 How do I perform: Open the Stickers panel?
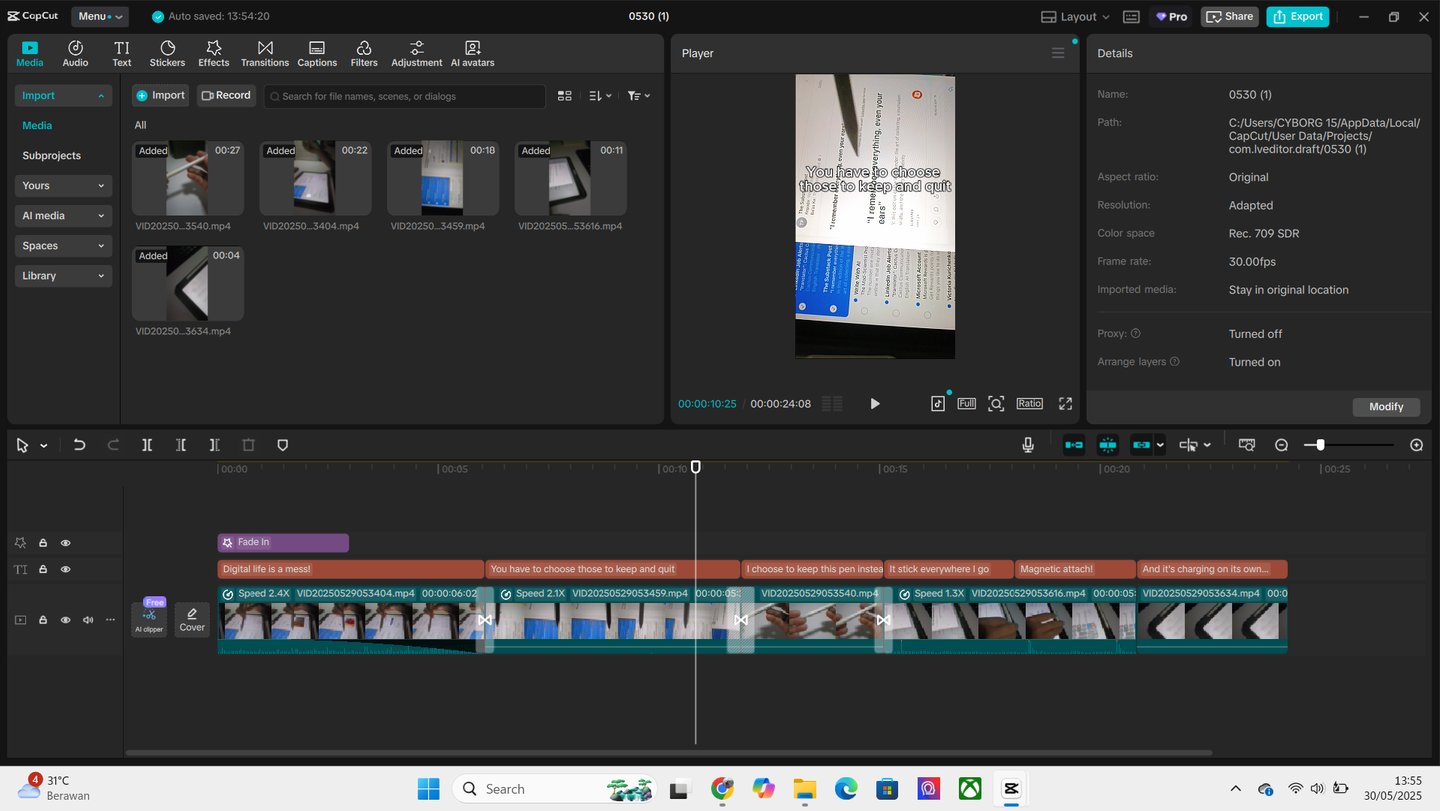point(167,54)
